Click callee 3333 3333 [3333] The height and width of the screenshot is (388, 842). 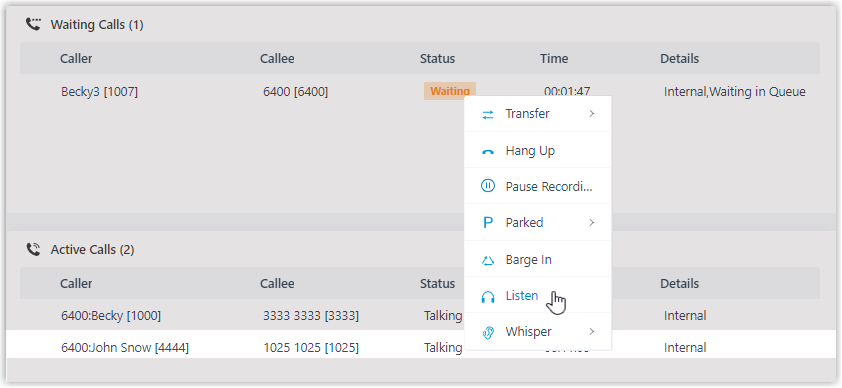(311, 316)
